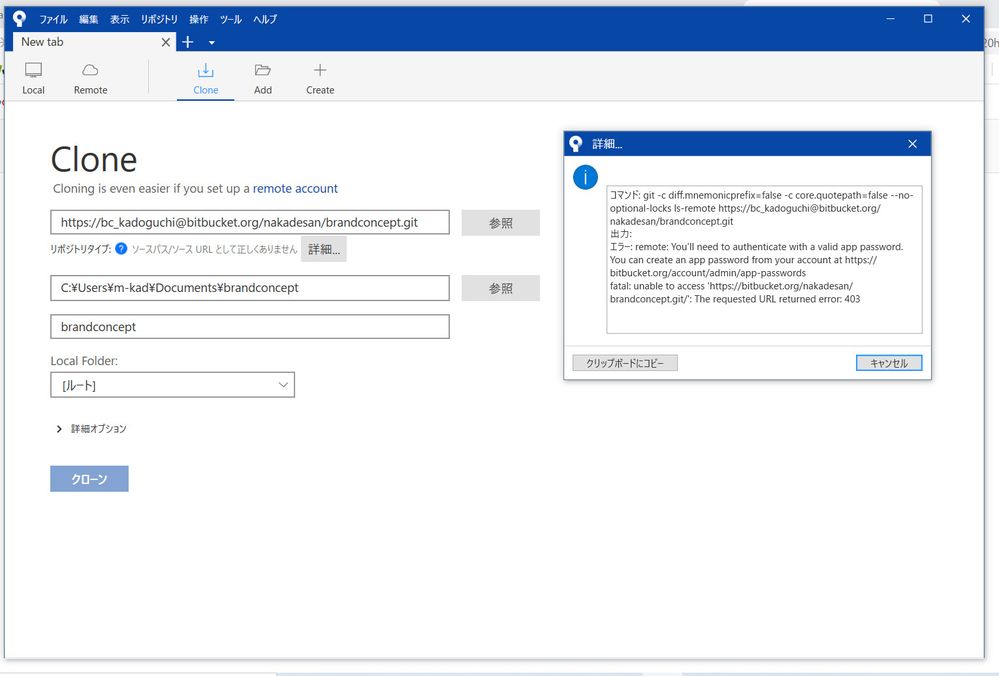Select the Add repository toolbar icon

click(262, 78)
